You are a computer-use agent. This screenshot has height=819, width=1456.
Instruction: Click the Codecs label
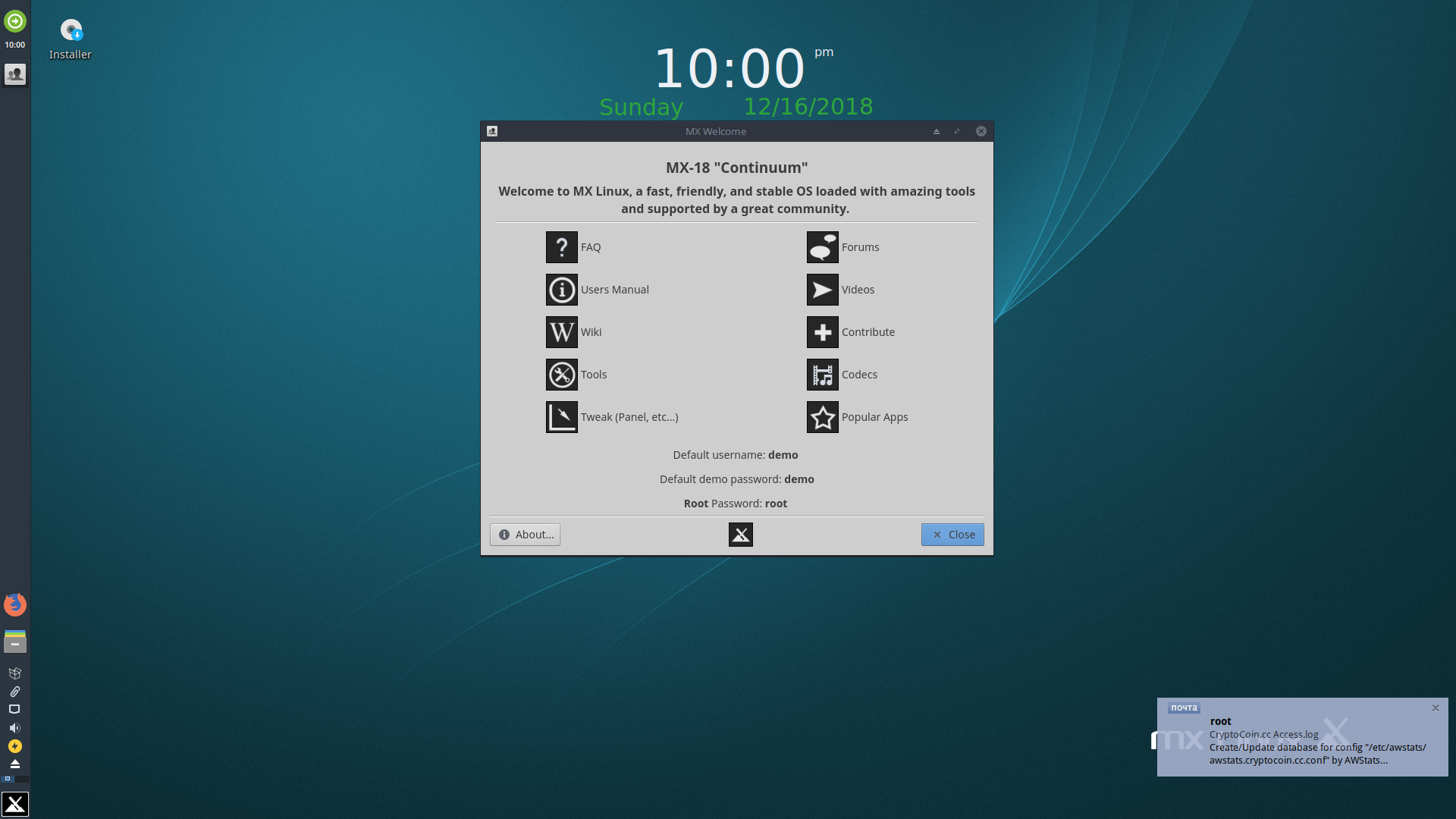pos(859,375)
